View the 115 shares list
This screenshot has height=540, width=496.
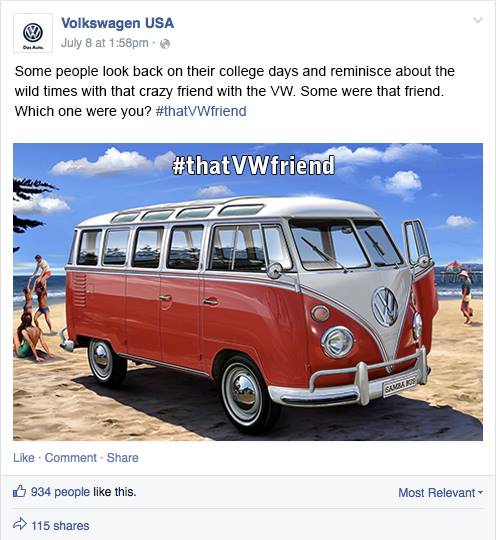click(60, 526)
